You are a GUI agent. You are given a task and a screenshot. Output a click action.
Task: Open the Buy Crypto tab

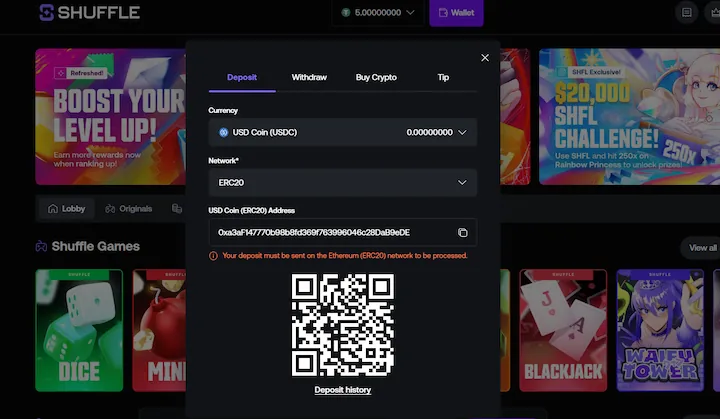pos(376,77)
